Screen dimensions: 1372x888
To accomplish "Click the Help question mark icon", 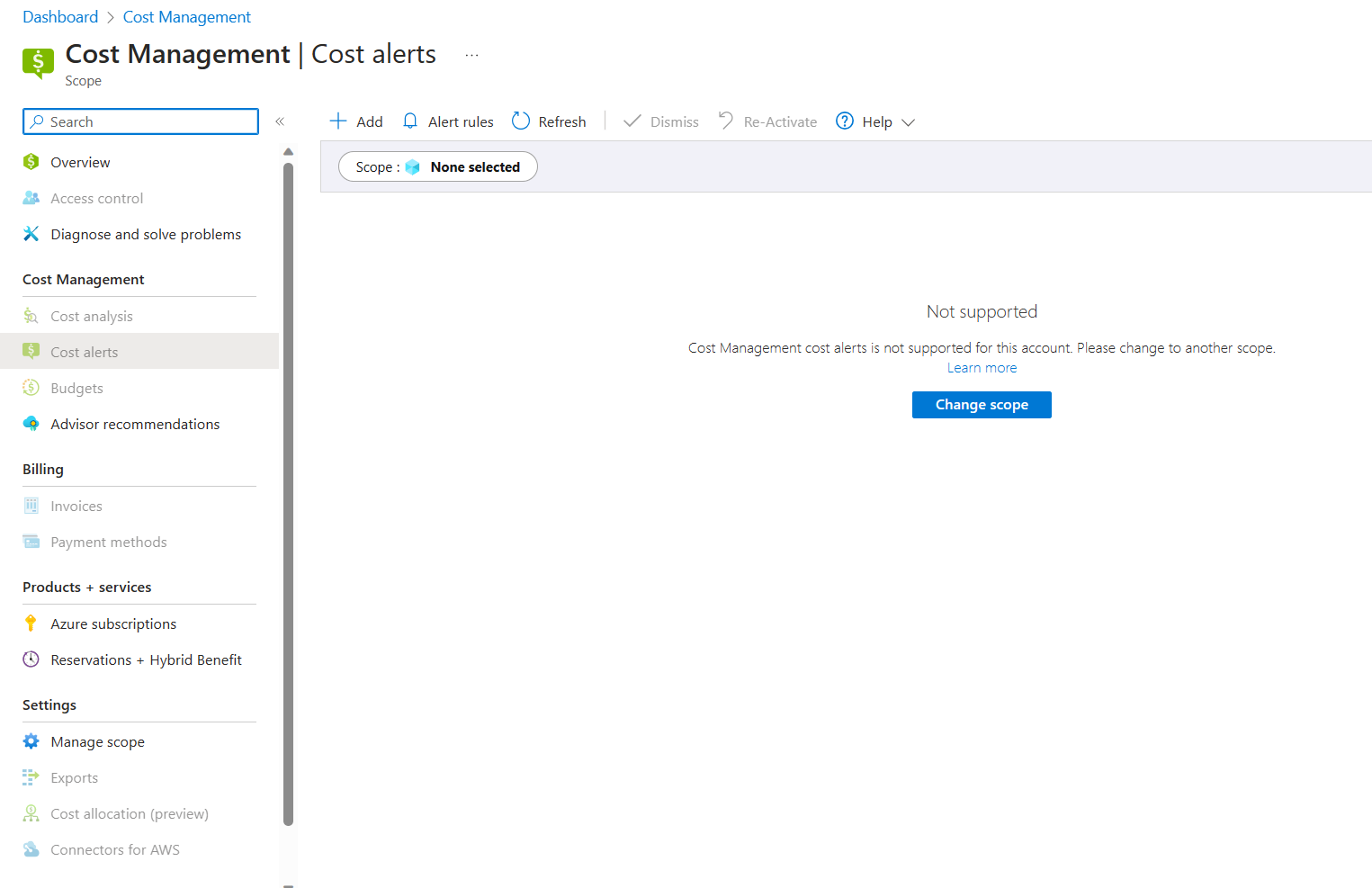I will pyautogui.click(x=845, y=121).
